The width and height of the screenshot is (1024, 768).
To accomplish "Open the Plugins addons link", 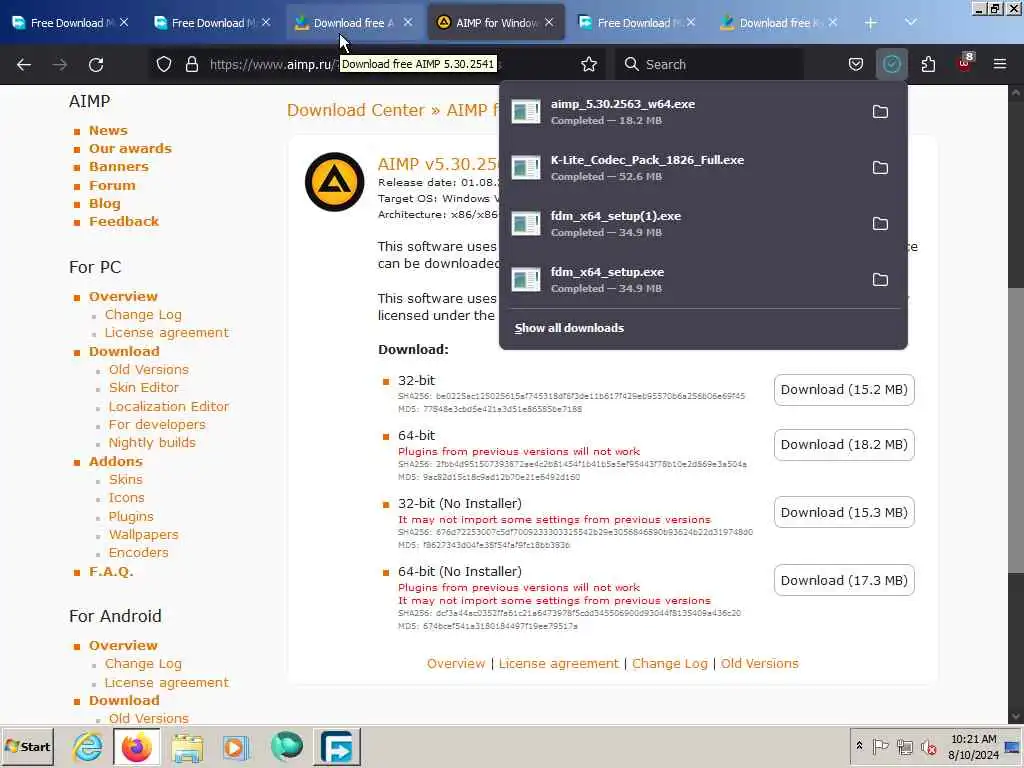I will pos(131,516).
